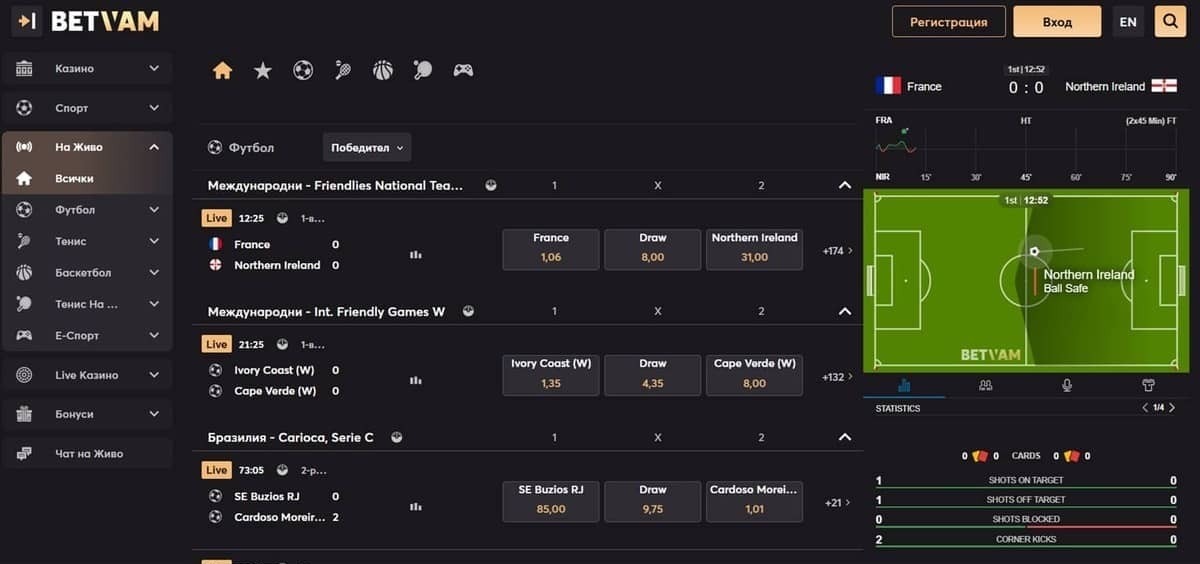Expand the Live Казино chevron
Viewport: 1200px width, 564px height.
pos(154,375)
